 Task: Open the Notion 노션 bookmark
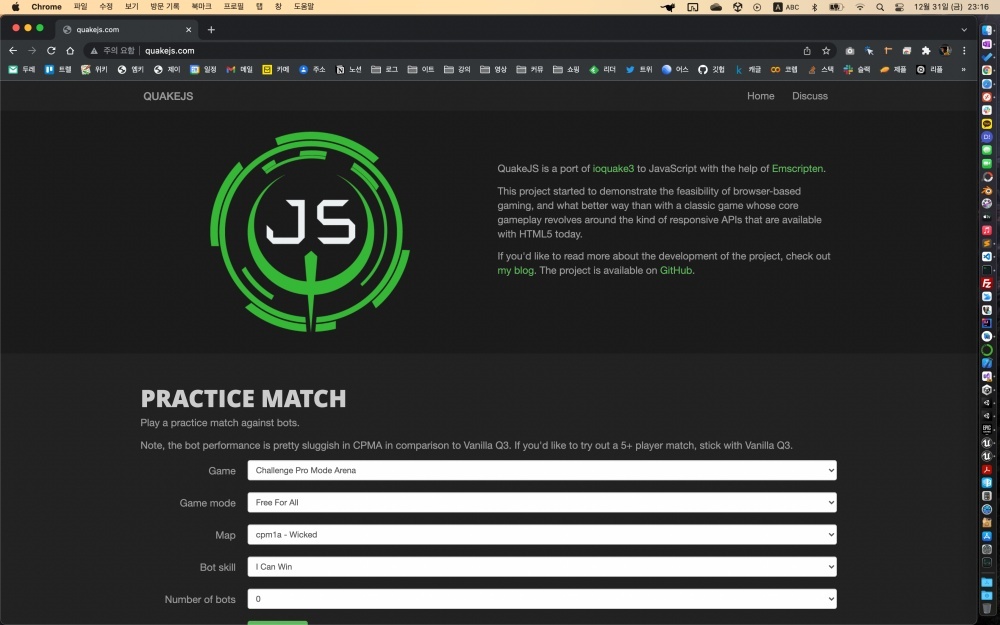click(349, 70)
